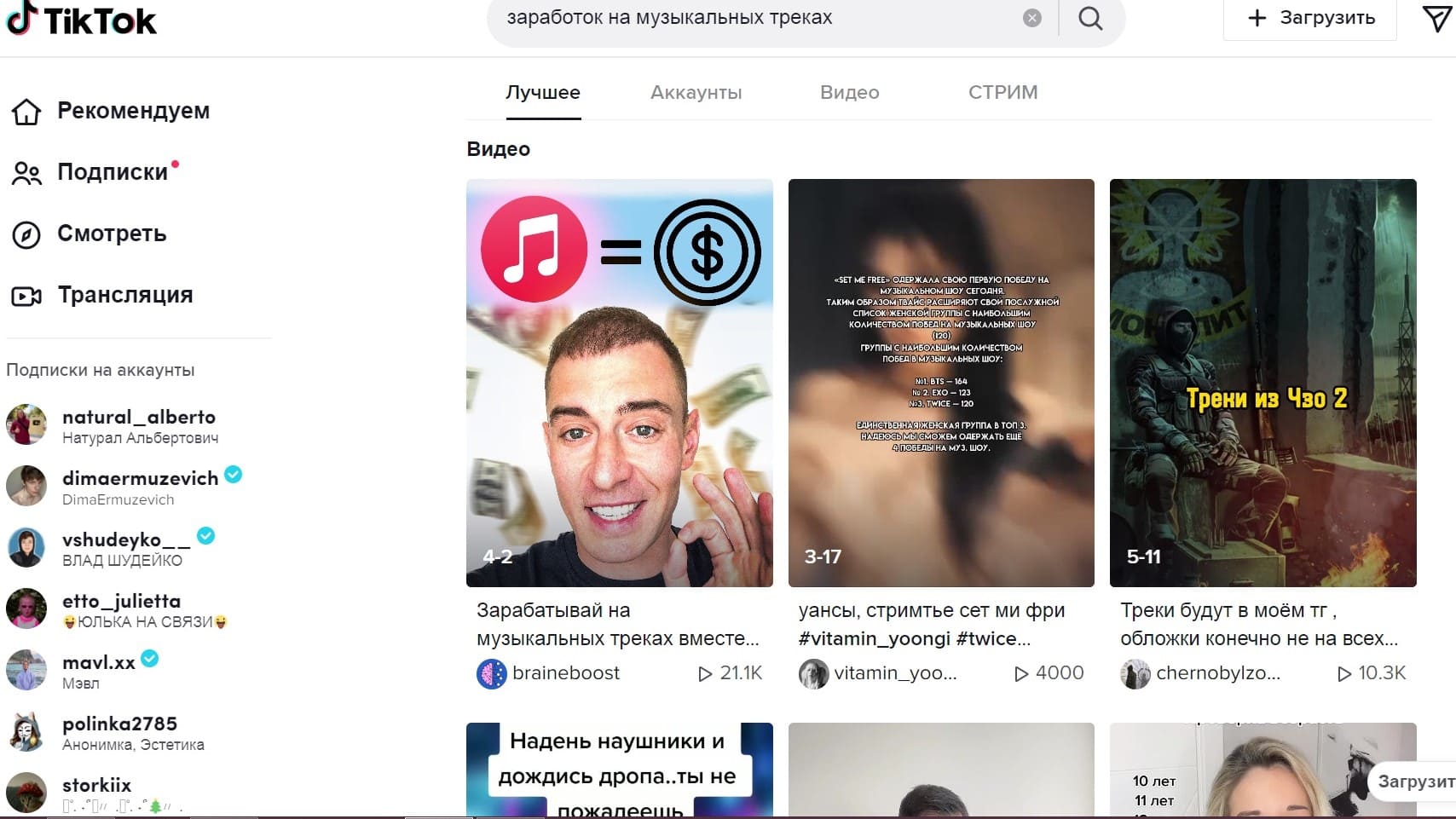Open mavl.xx avatar
Viewport: 1456px width, 819px height.
[x=26, y=670]
